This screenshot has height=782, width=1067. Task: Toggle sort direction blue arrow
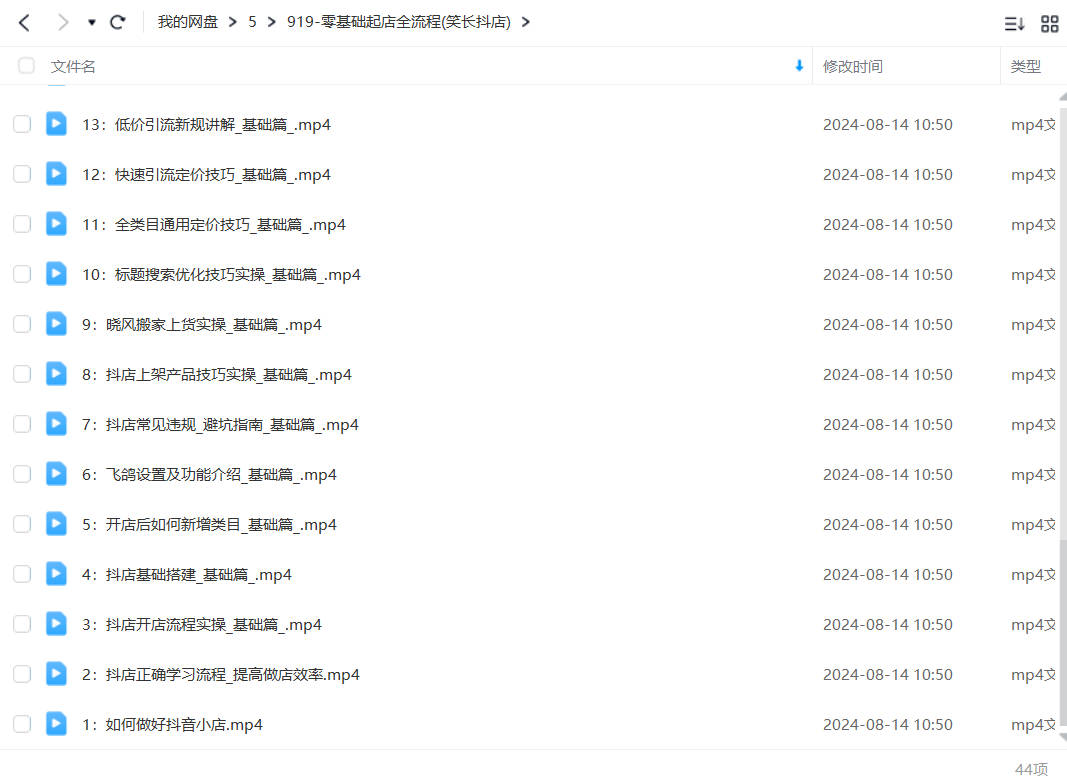tap(799, 65)
